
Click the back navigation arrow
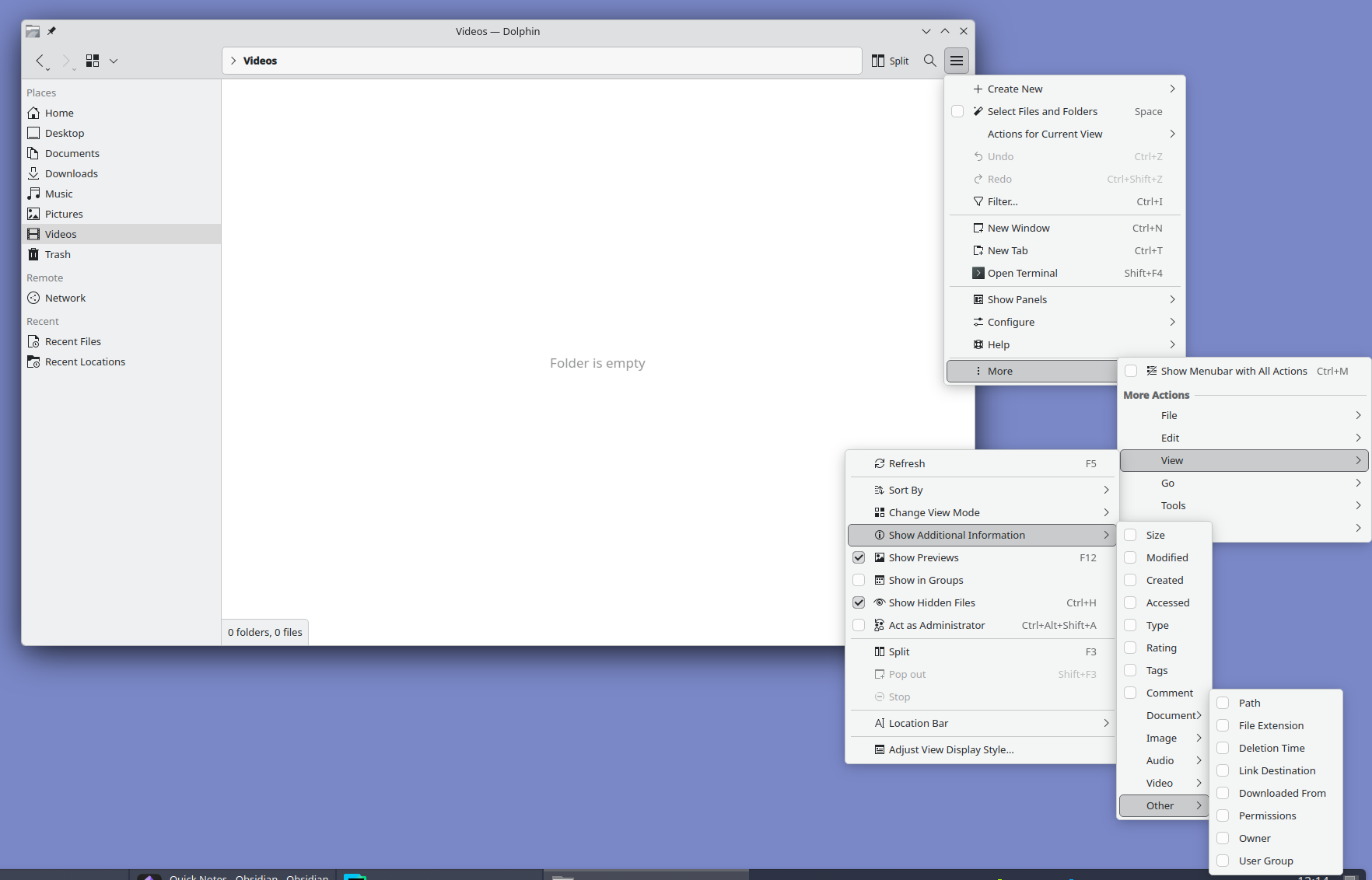tap(40, 61)
